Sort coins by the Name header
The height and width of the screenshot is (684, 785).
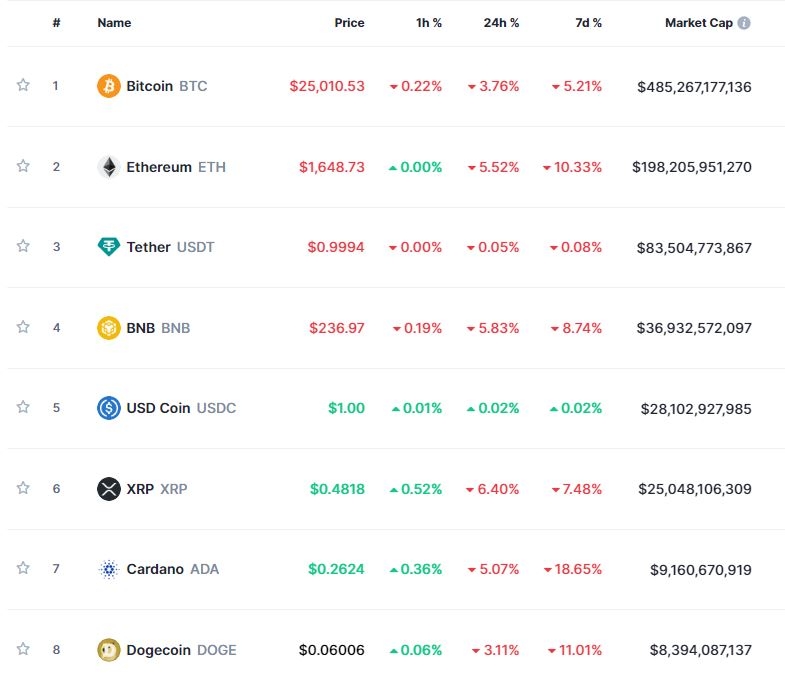114,23
